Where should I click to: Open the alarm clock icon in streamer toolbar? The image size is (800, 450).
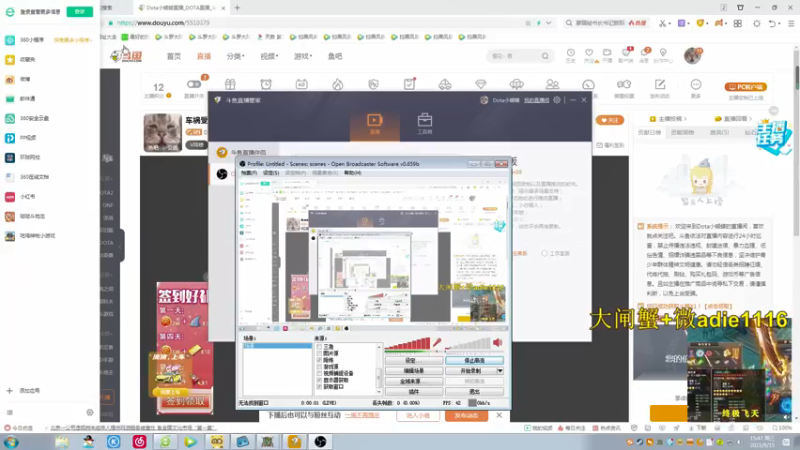[266, 84]
